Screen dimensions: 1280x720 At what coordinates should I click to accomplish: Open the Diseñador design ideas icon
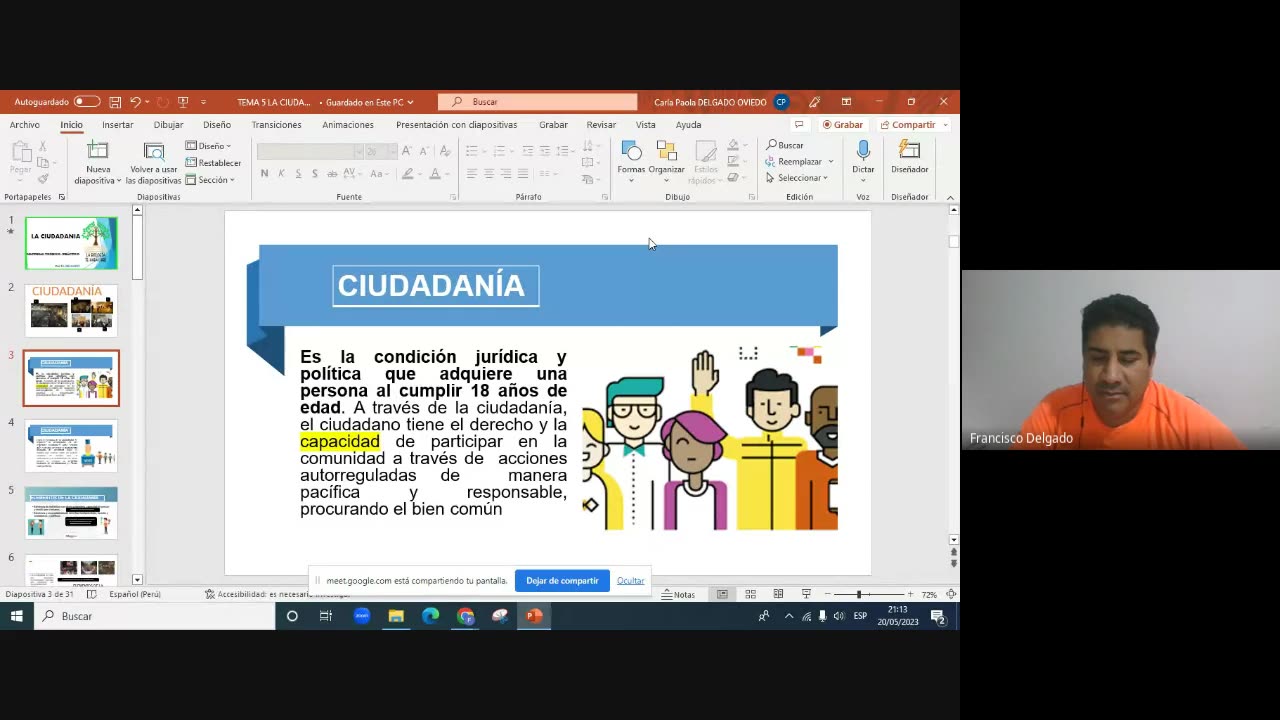[x=909, y=152]
